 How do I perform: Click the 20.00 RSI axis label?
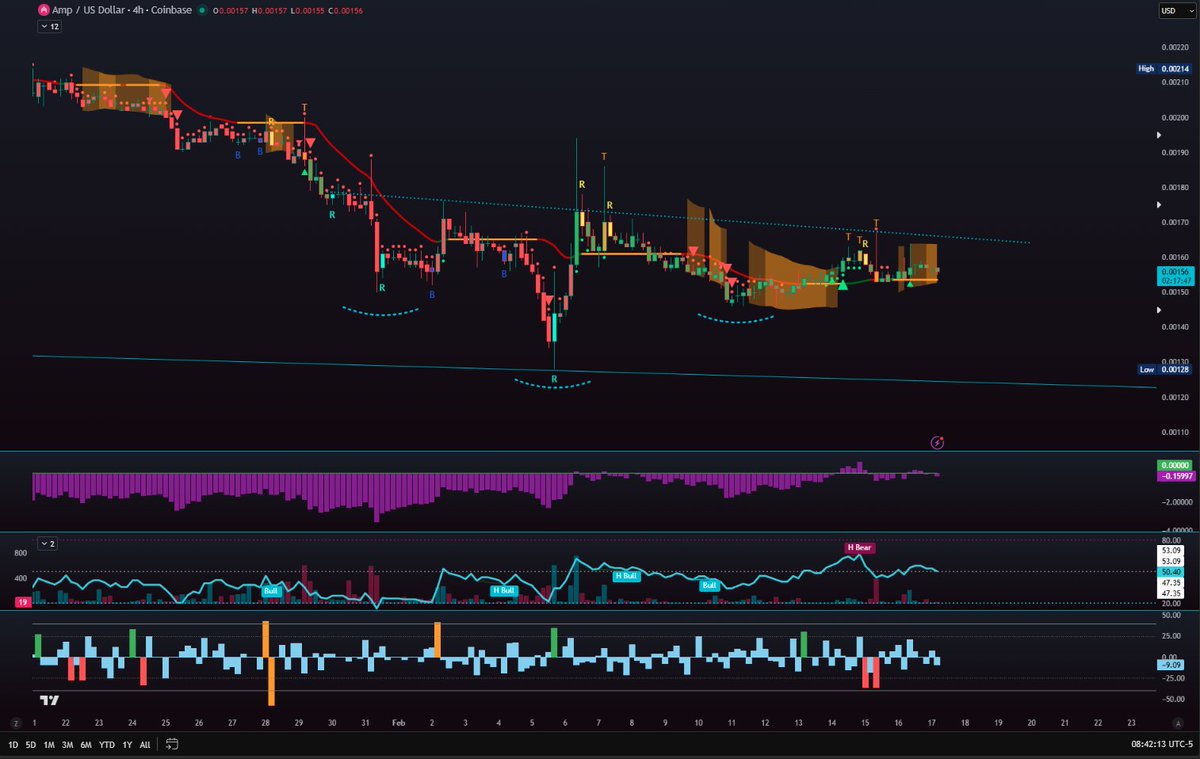[1171, 602]
